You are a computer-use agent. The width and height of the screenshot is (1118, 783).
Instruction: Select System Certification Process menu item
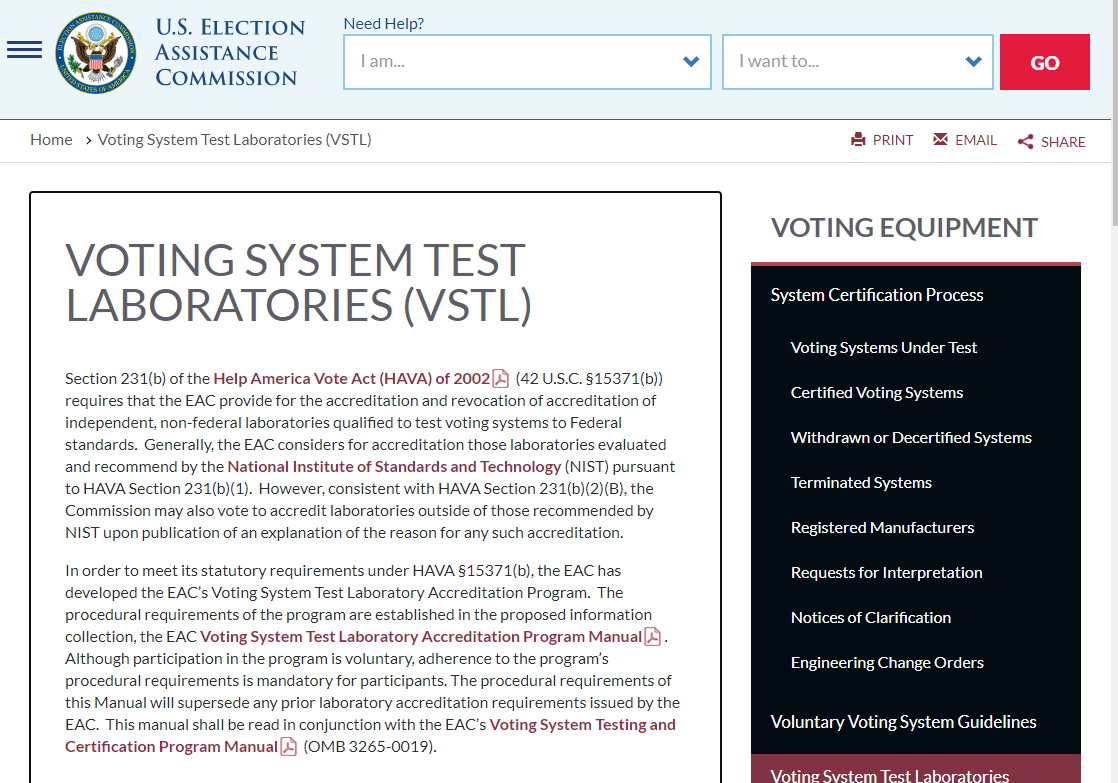click(x=876, y=295)
